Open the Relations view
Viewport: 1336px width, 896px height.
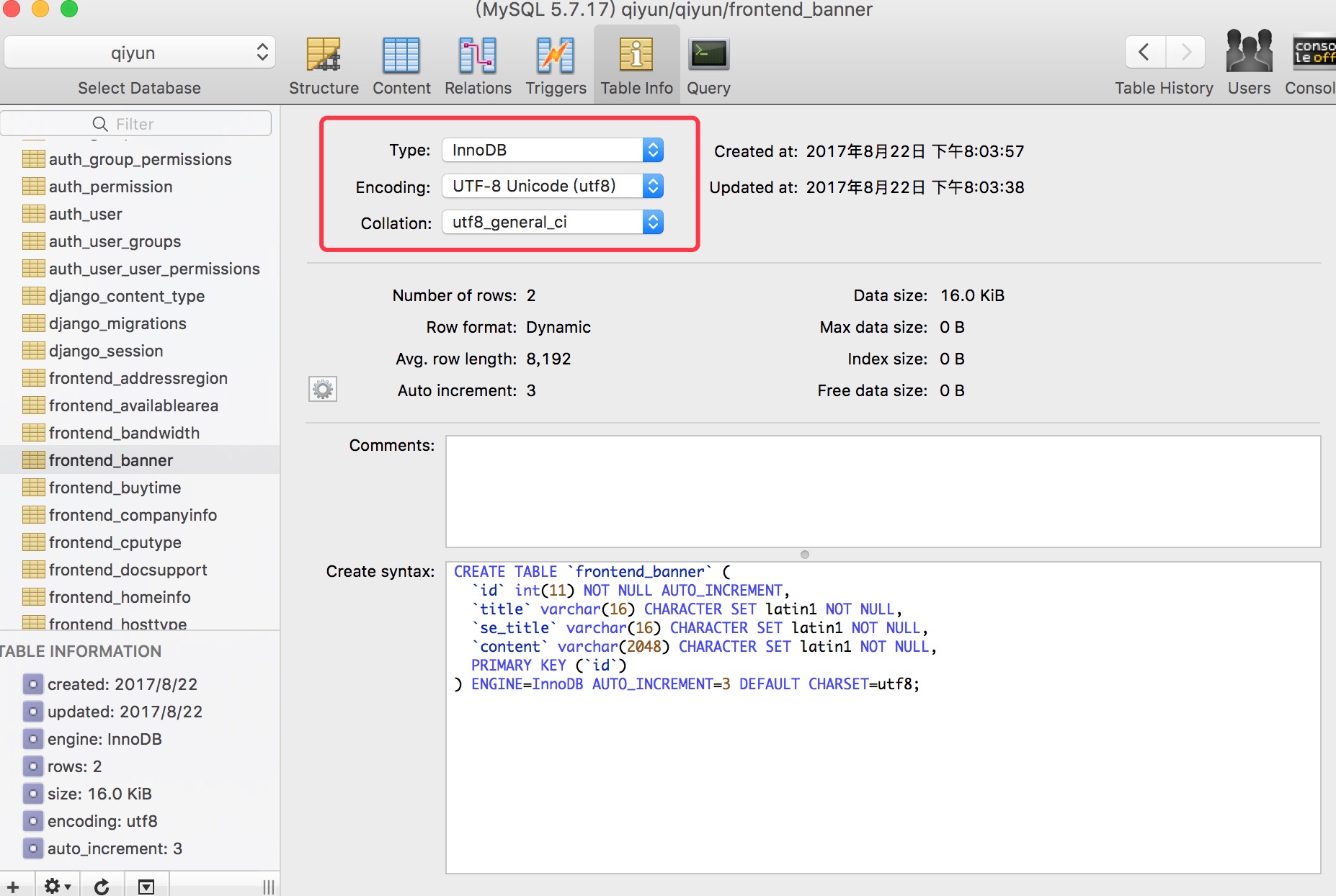click(x=478, y=65)
